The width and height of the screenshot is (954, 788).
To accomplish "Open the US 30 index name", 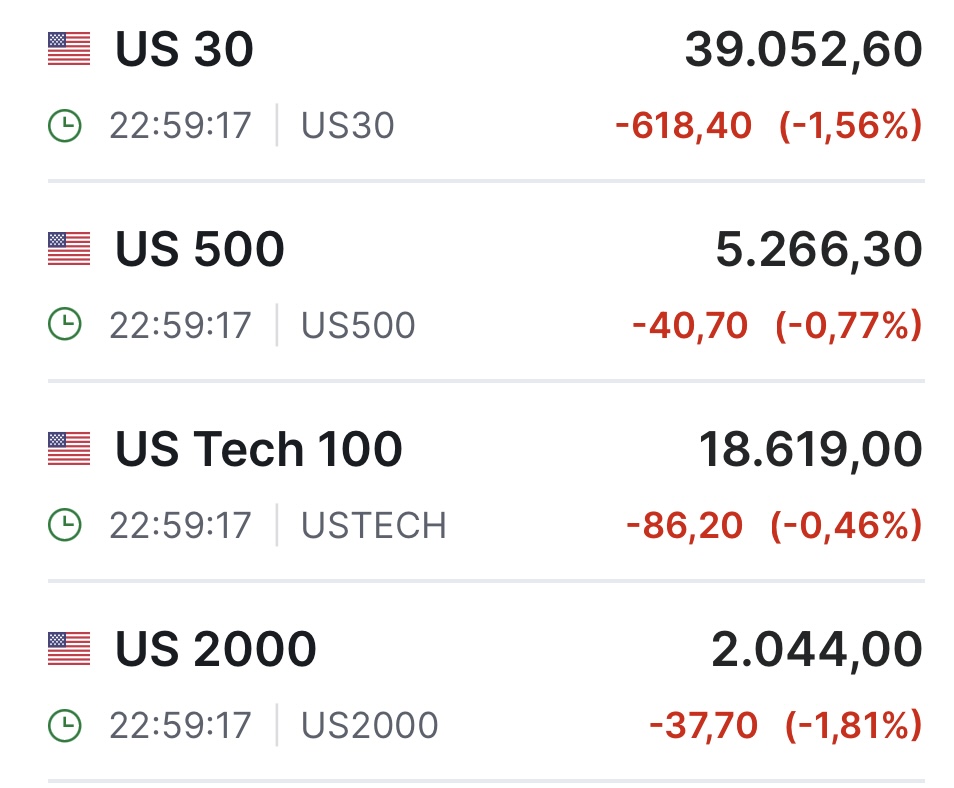I will (x=185, y=50).
